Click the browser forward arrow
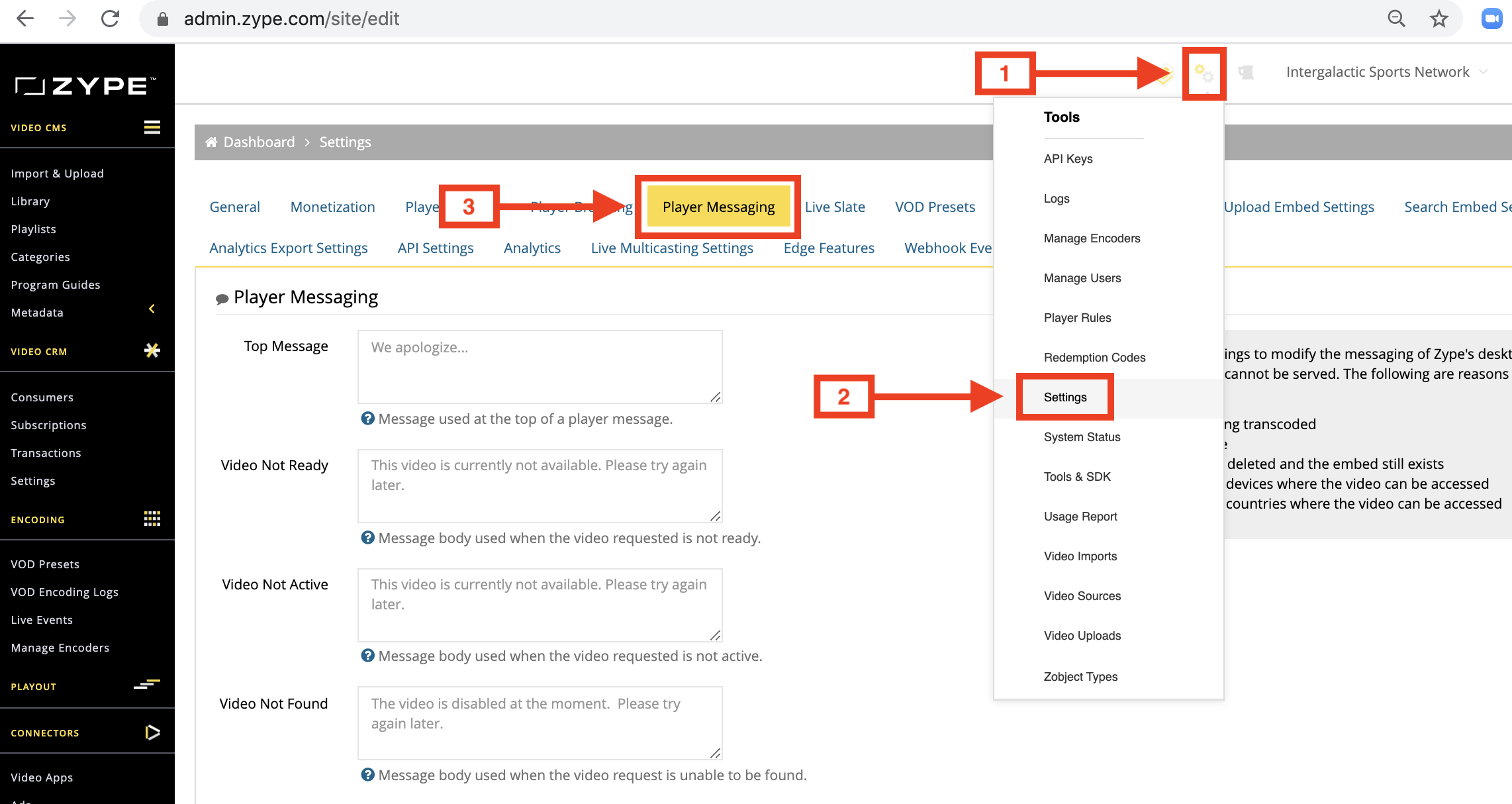The height and width of the screenshot is (804, 1512). coord(67,19)
